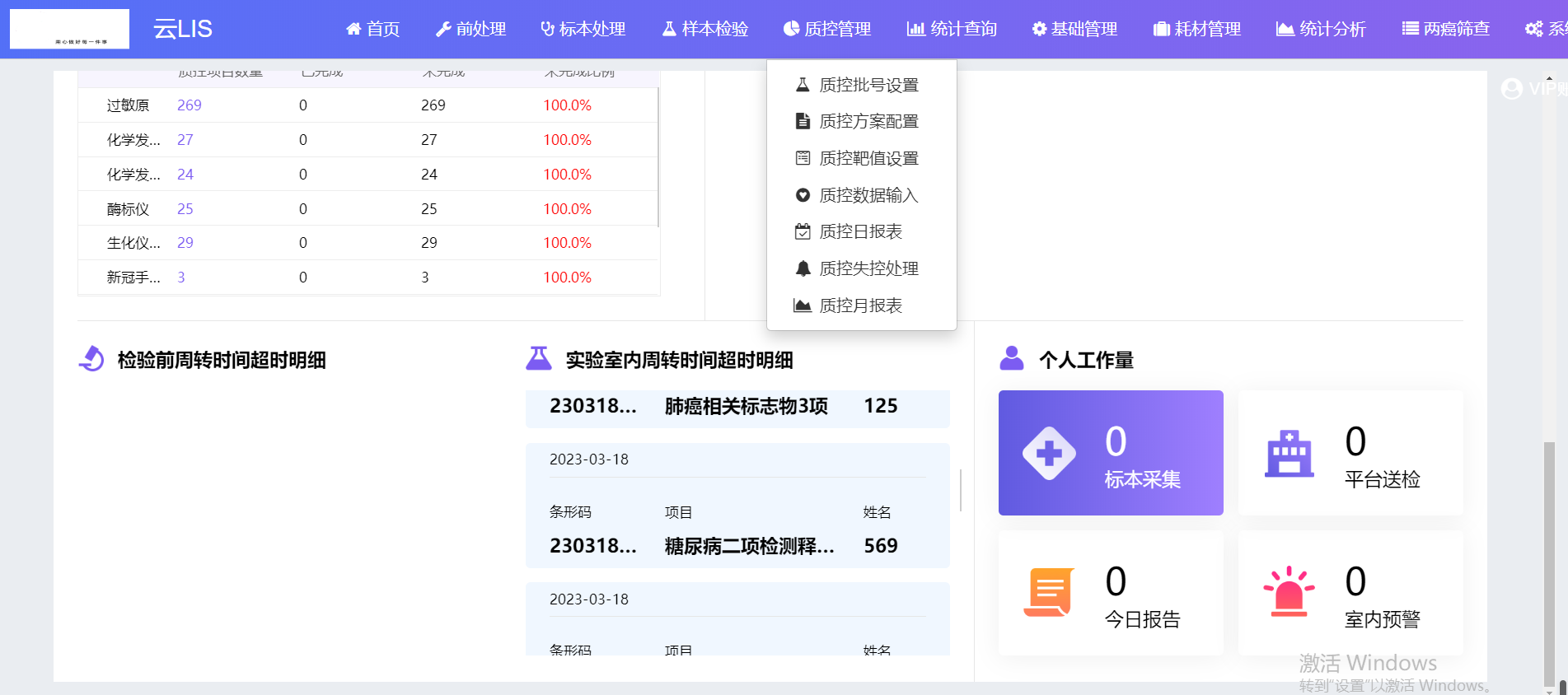
Task: Click the first-aid icon on 标本采集 card
Action: coord(1049,453)
